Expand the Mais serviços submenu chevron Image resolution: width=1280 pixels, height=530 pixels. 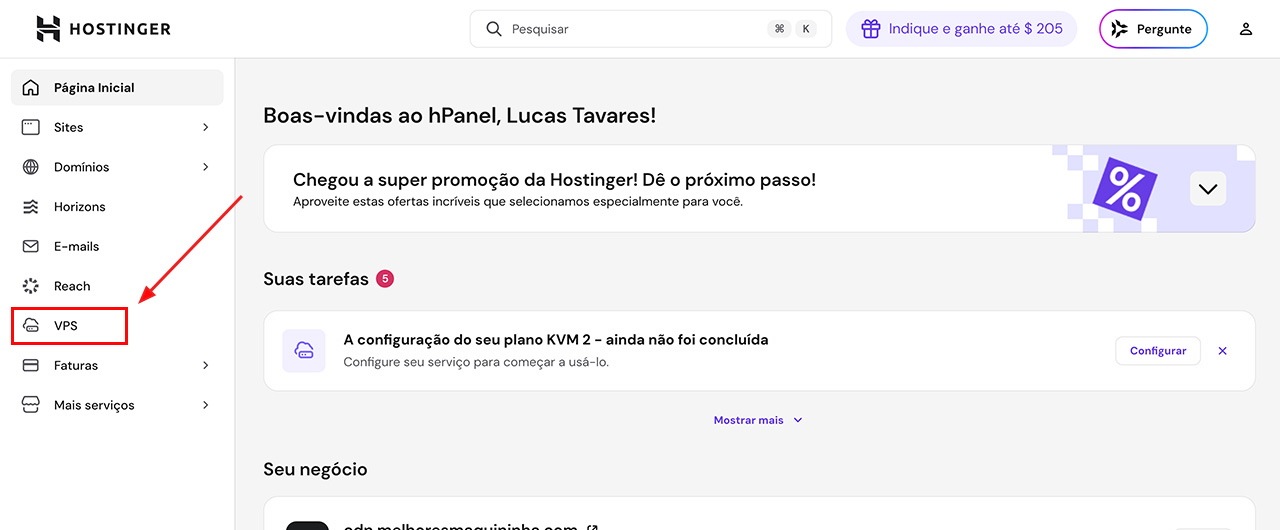(206, 405)
